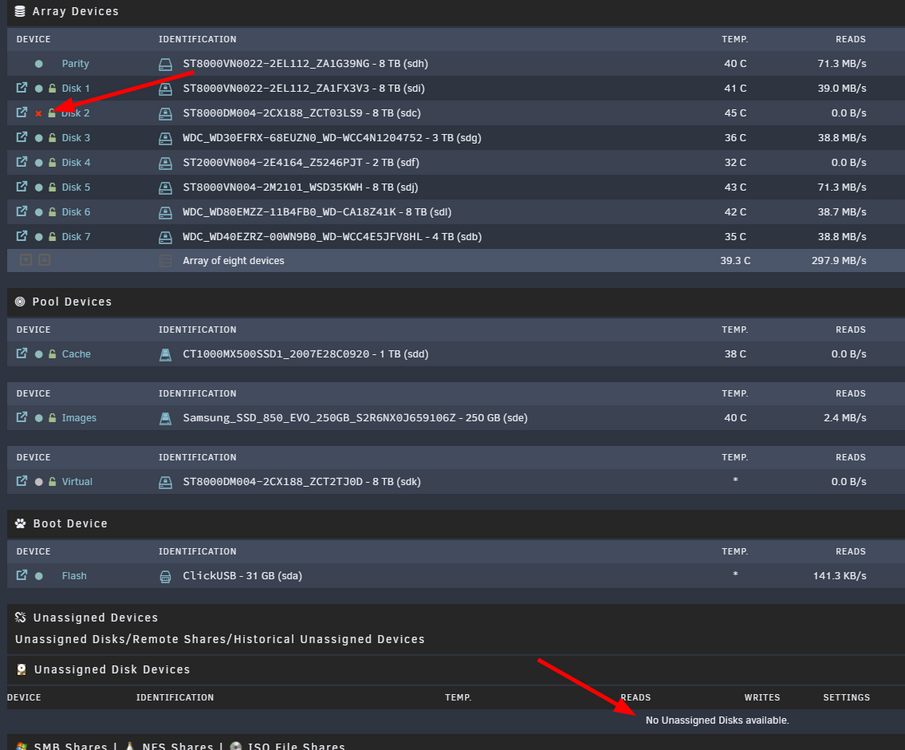Image resolution: width=905 pixels, height=750 pixels.
Task: Click ST2000VN004 identification text
Action: click(x=301, y=163)
